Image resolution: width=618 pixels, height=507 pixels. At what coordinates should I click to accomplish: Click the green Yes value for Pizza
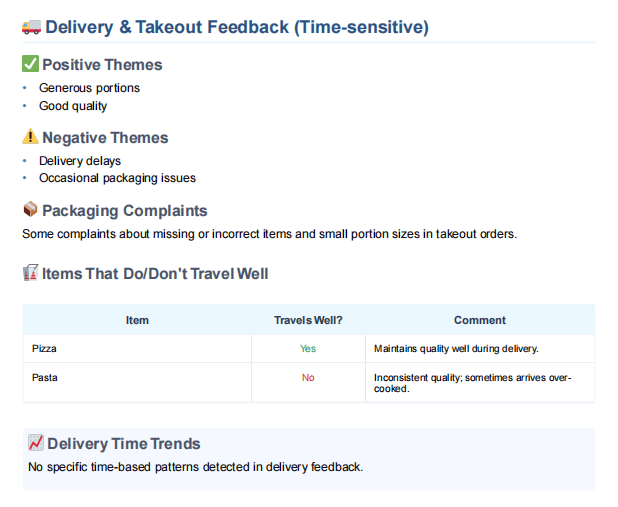click(308, 349)
